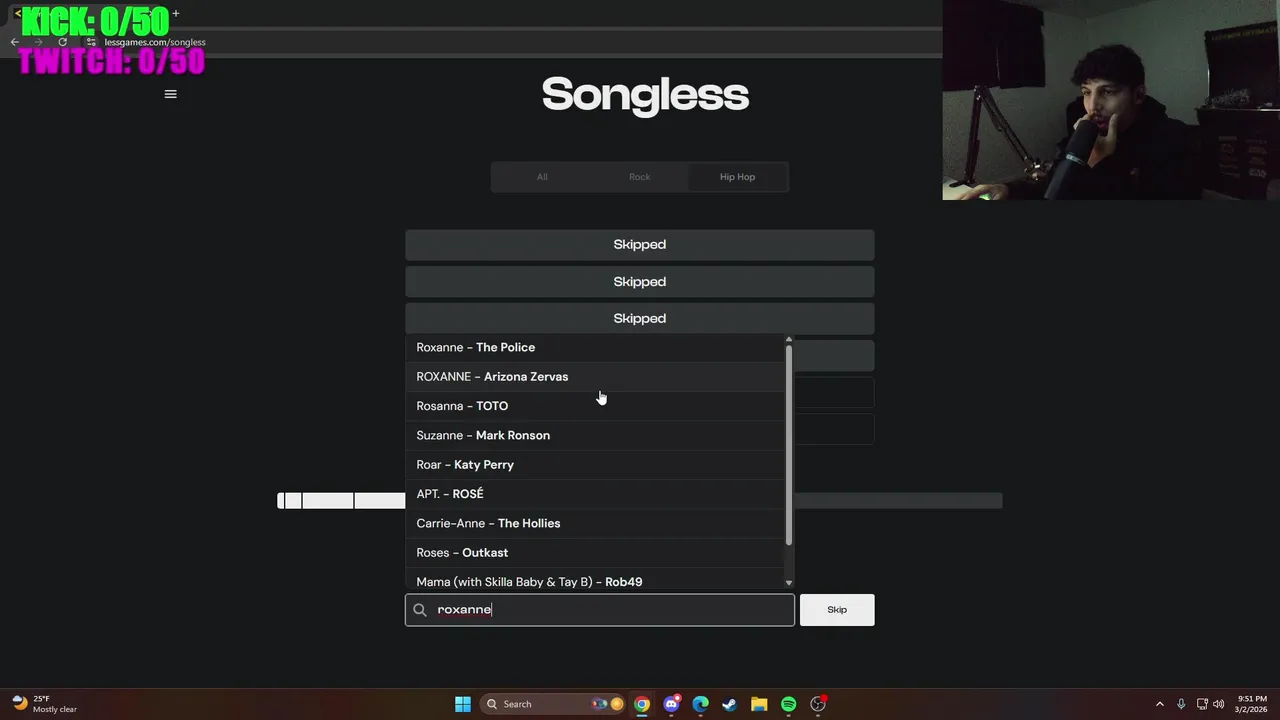Image resolution: width=1280 pixels, height=720 pixels.
Task: Click the microphone tray icon
Action: pyautogui.click(x=1181, y=704)
